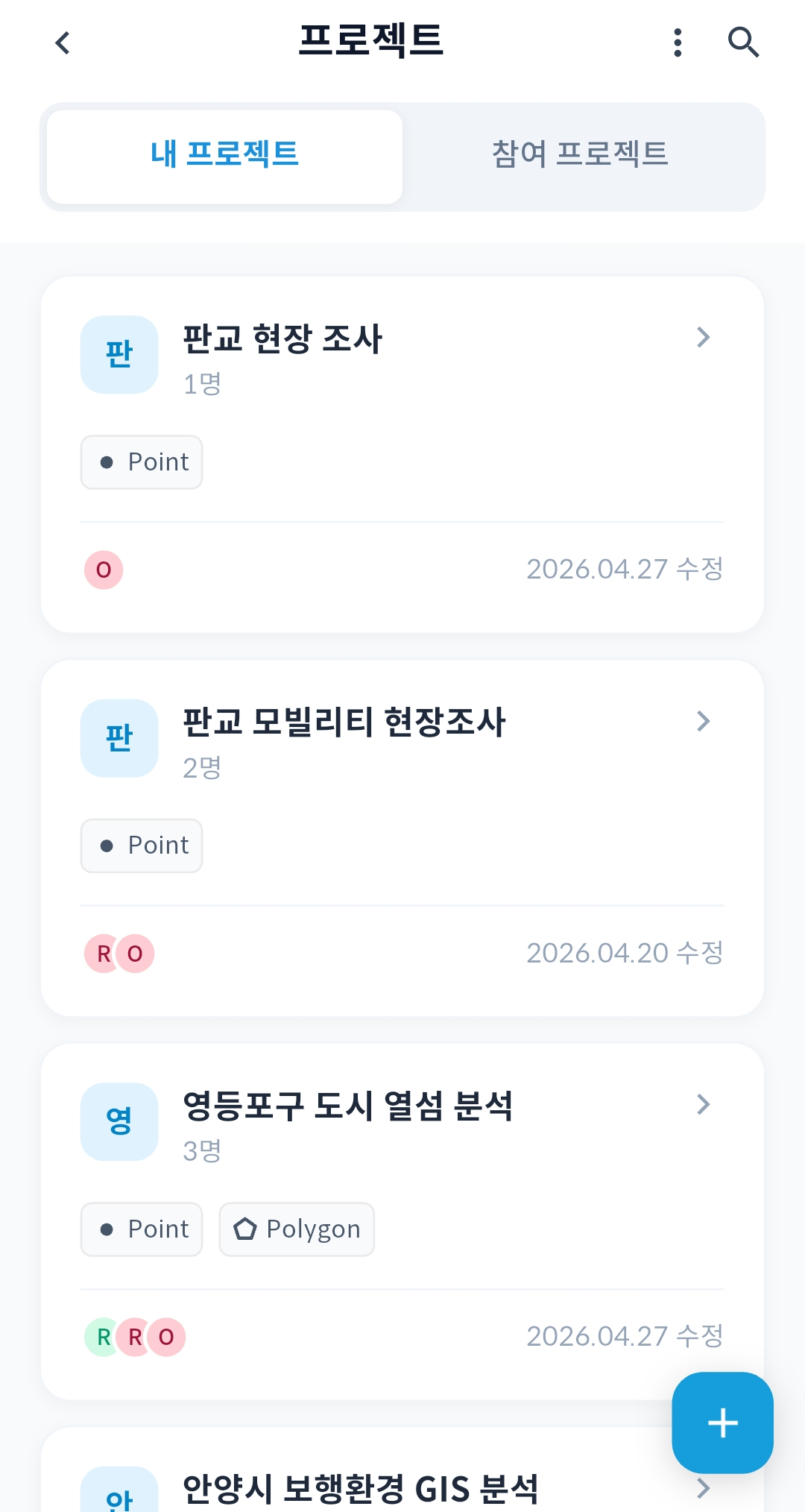805x1512 pixels.
Task: Tap the R avatar in 판교 모빌리티 현장조사
Action: coord(102,954)
